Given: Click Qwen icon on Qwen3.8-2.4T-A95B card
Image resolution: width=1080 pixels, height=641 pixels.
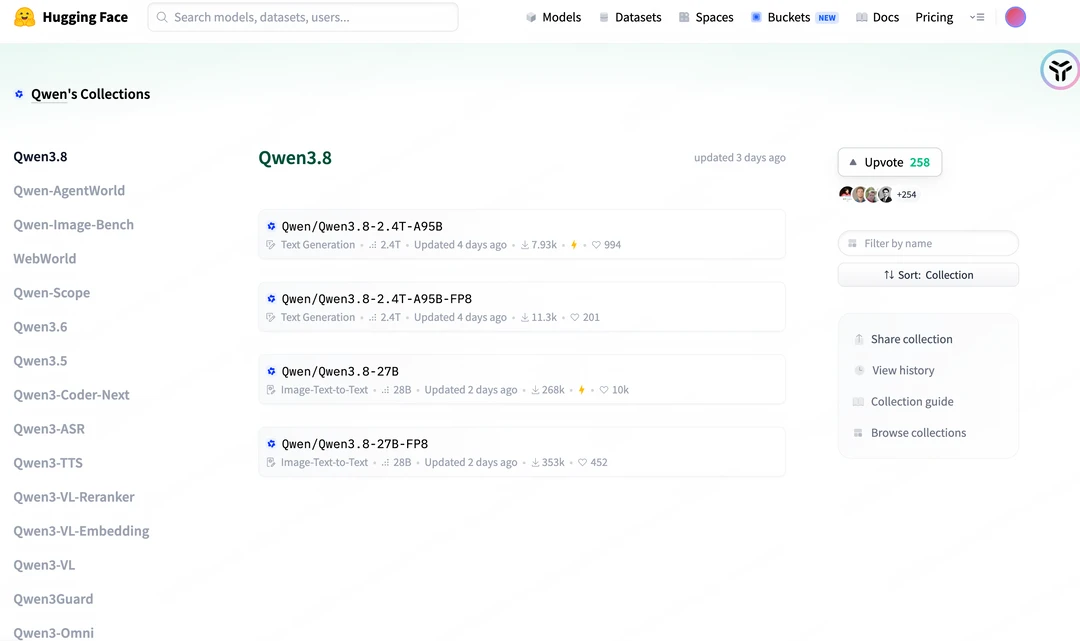Looking at the screenshot, I should [x=271, y=226].
